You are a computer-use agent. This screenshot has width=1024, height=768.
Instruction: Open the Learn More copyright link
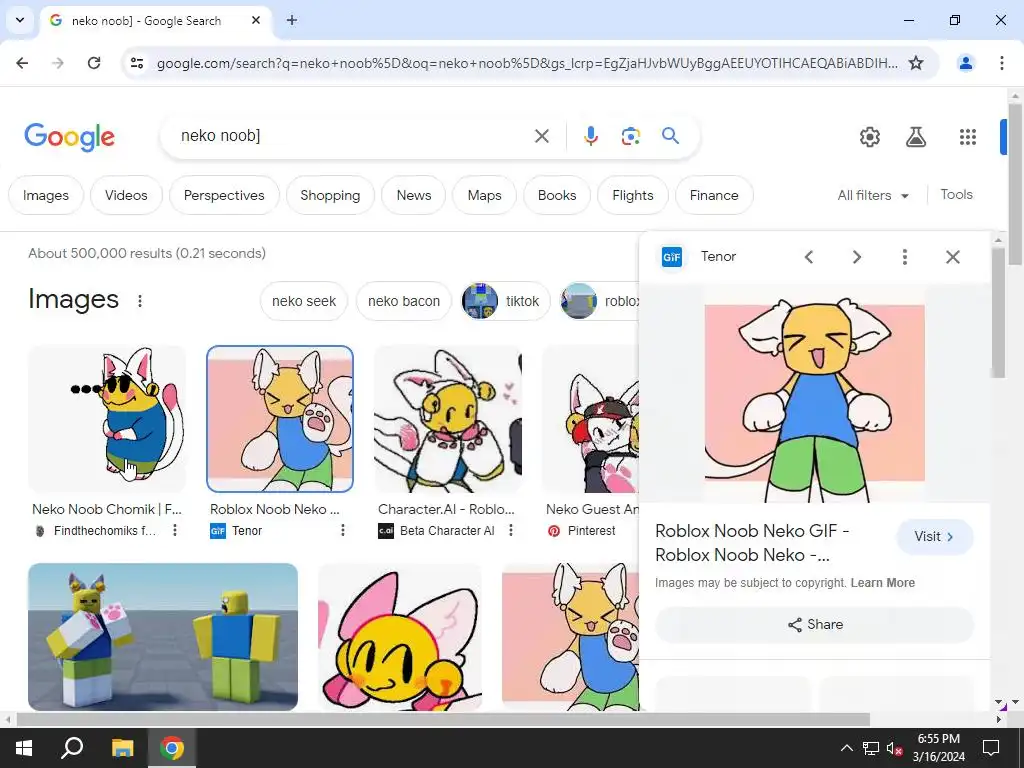coord(882,583)
